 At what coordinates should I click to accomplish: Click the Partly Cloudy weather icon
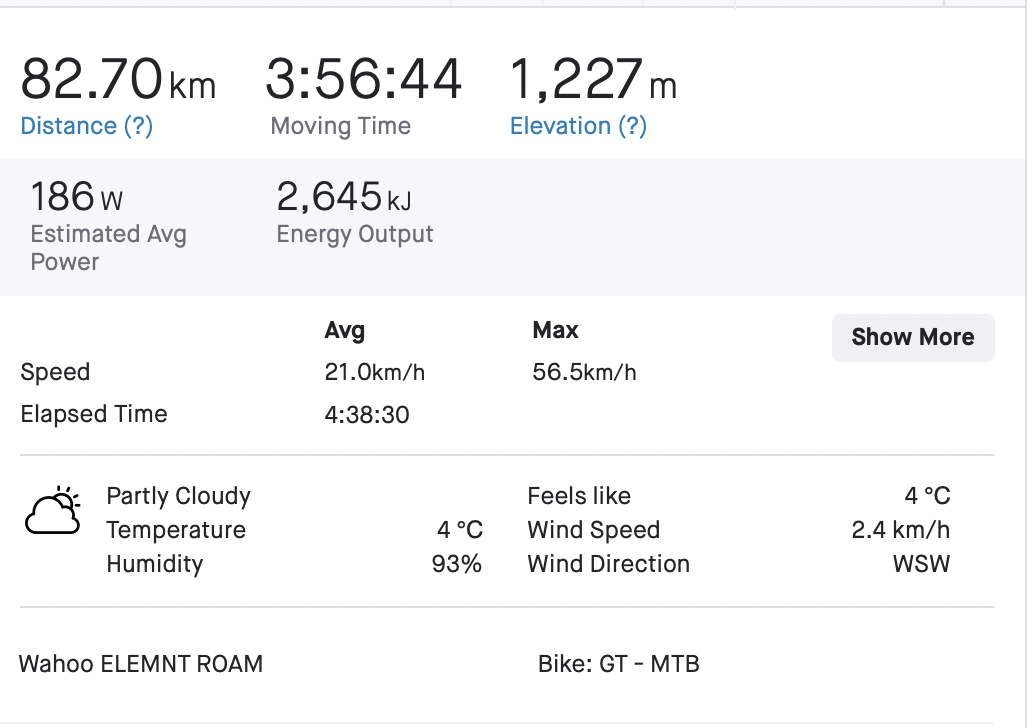click(x=53, y=510)
